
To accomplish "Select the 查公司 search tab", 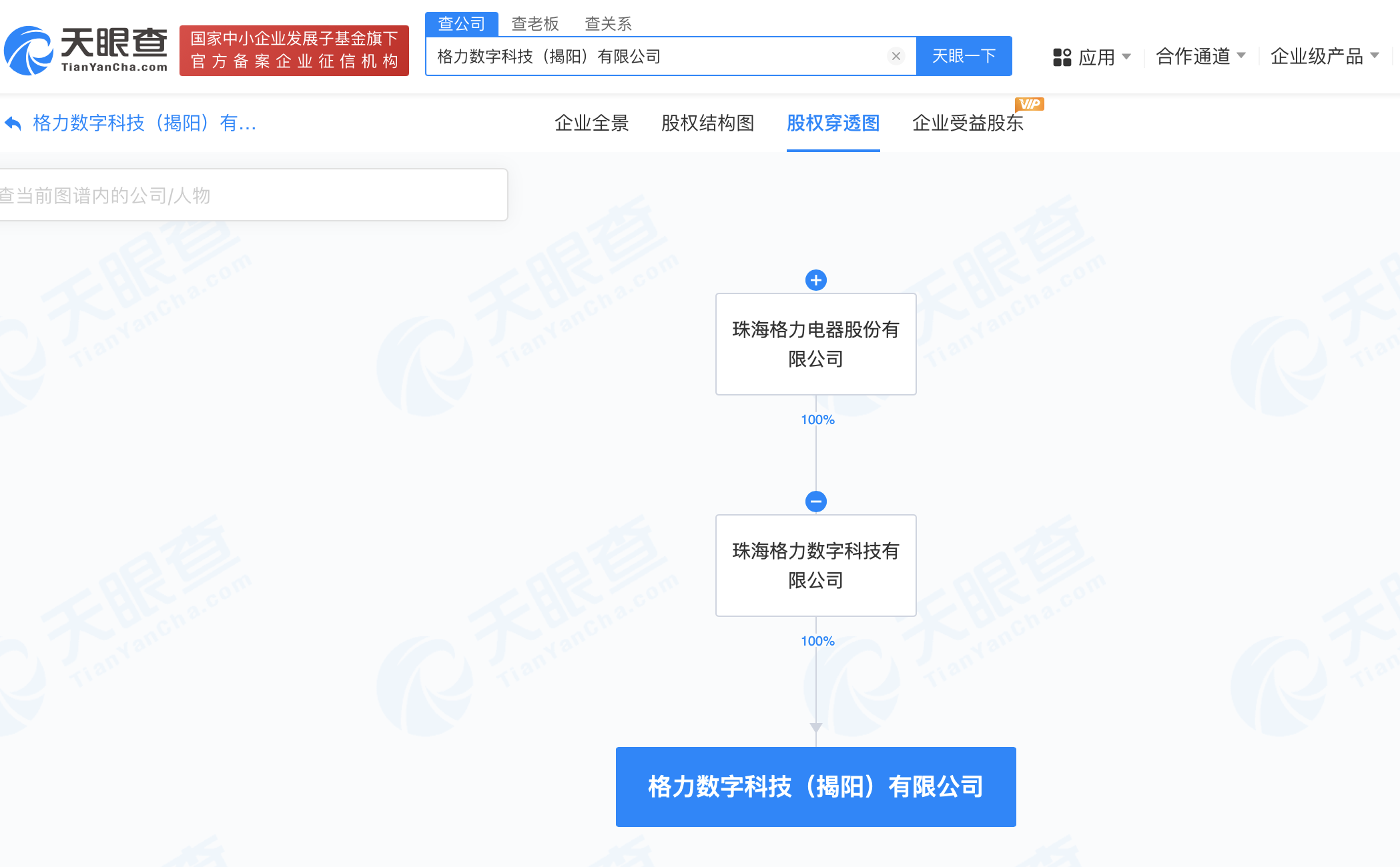I will pyautogui.click(x=461, y=24).
